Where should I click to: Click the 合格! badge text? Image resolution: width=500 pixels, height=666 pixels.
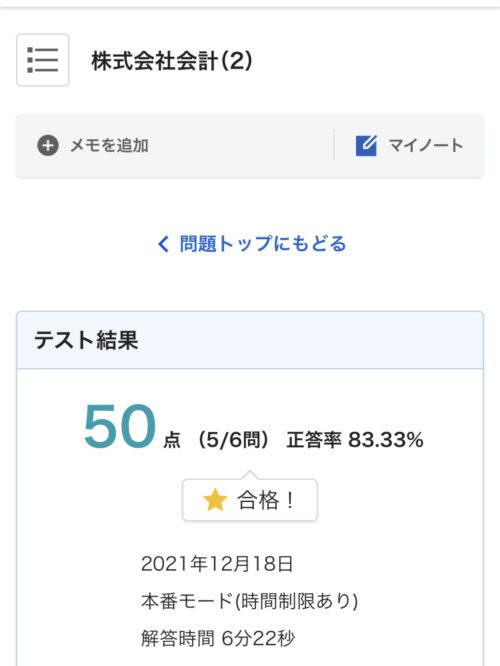point(266,500)
